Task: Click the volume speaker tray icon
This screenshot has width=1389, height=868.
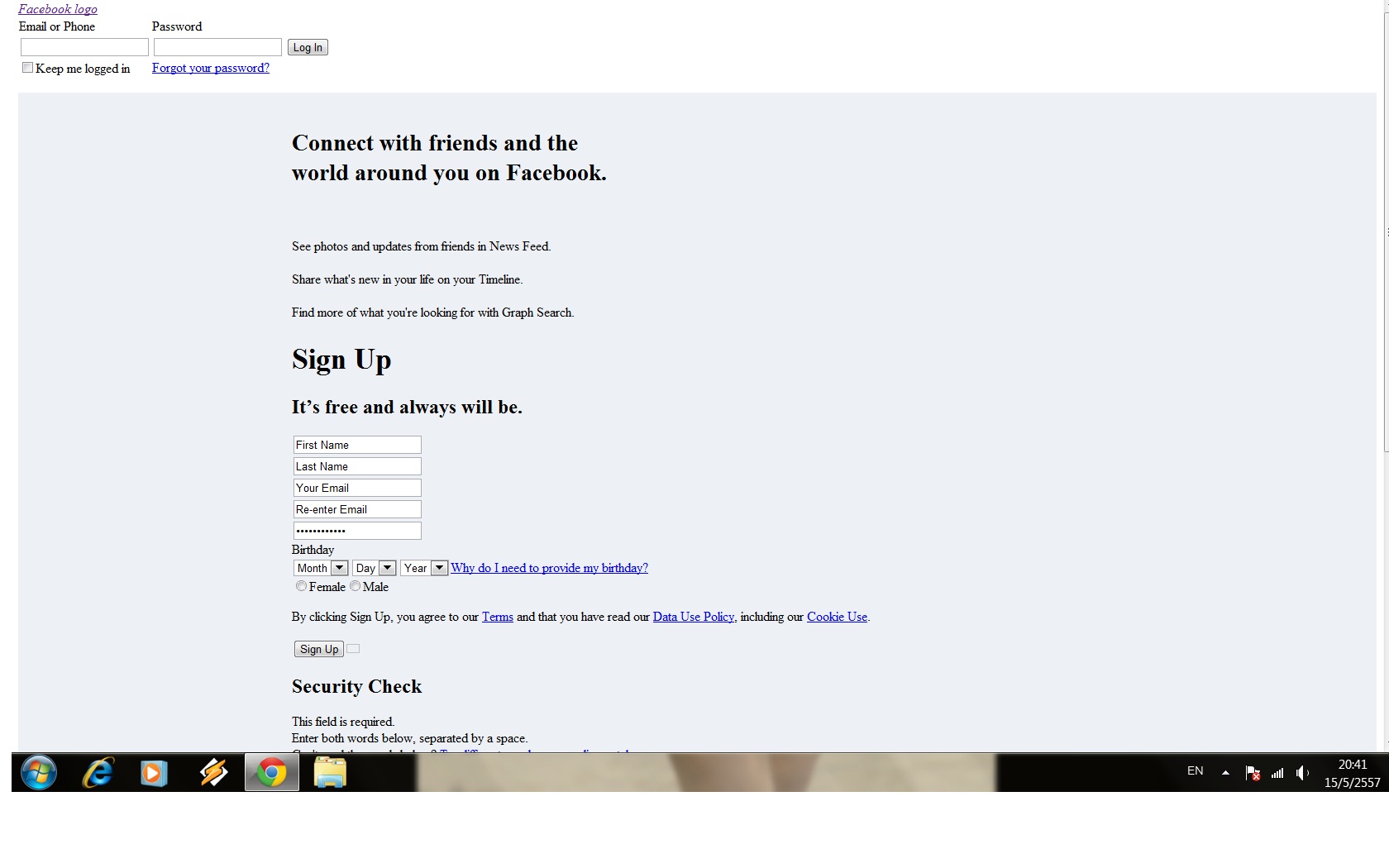Action: click(x=1302, y=773)
